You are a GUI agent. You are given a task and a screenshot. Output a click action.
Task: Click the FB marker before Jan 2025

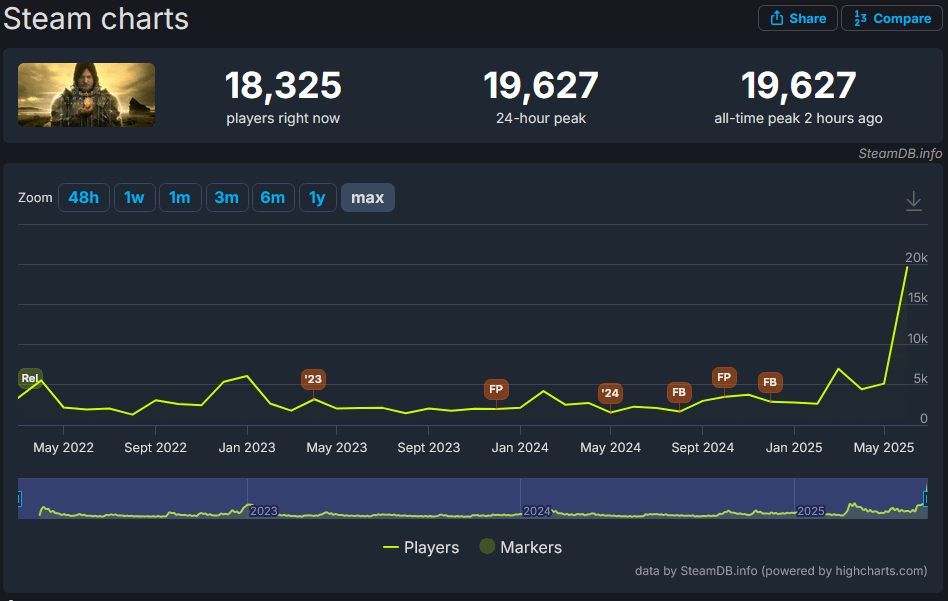coord(770,382)
